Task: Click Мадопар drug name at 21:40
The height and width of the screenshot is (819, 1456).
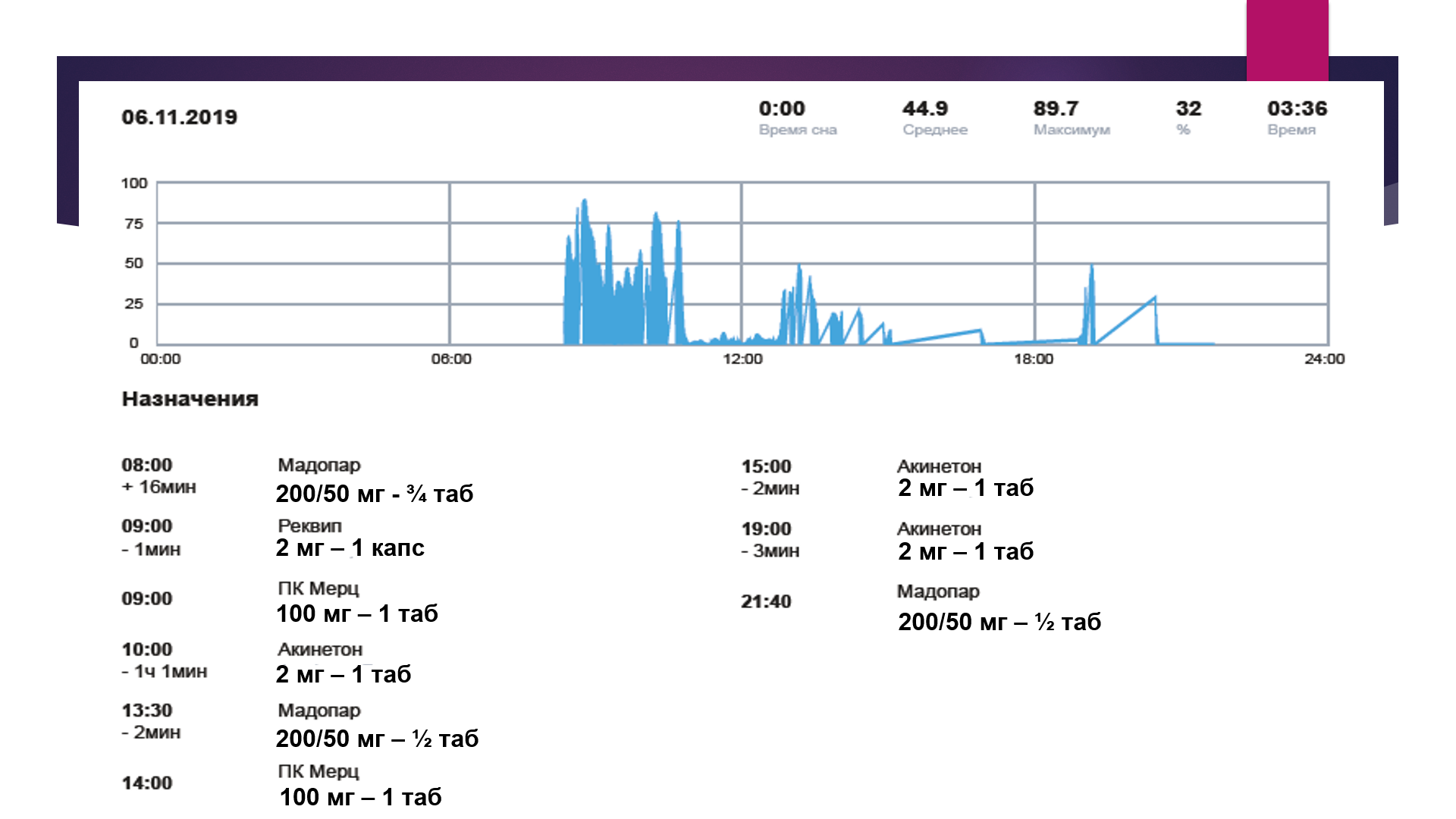Action: point(938,591)
